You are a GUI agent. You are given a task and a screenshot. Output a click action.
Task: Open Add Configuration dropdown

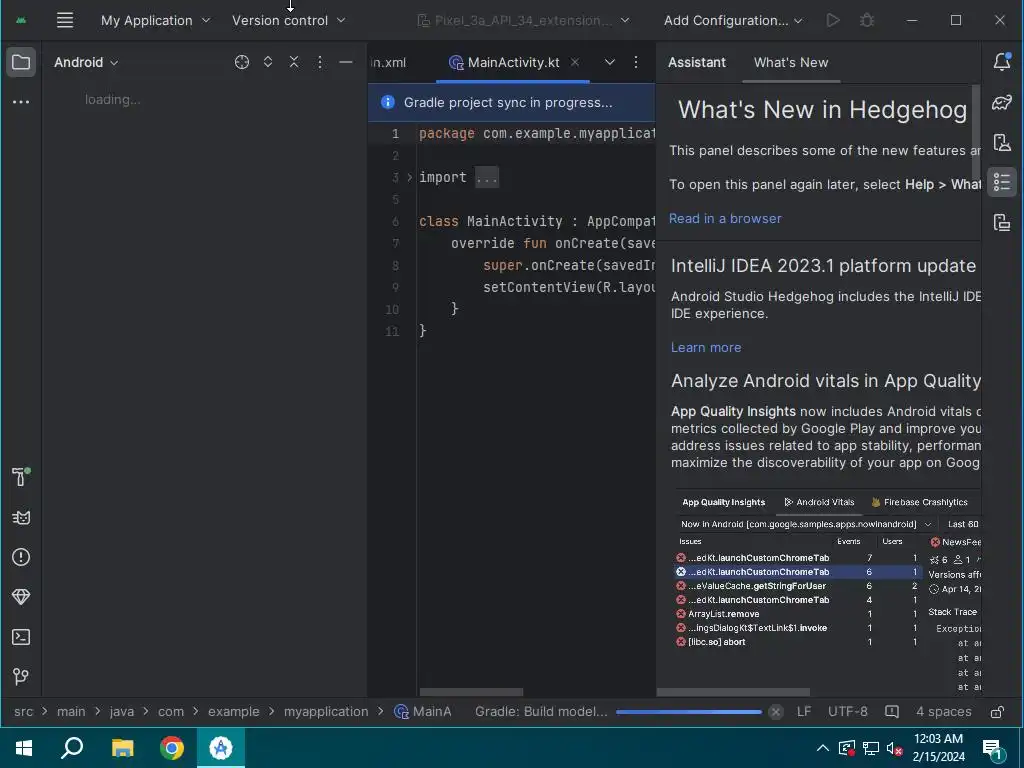coord(733,20)
